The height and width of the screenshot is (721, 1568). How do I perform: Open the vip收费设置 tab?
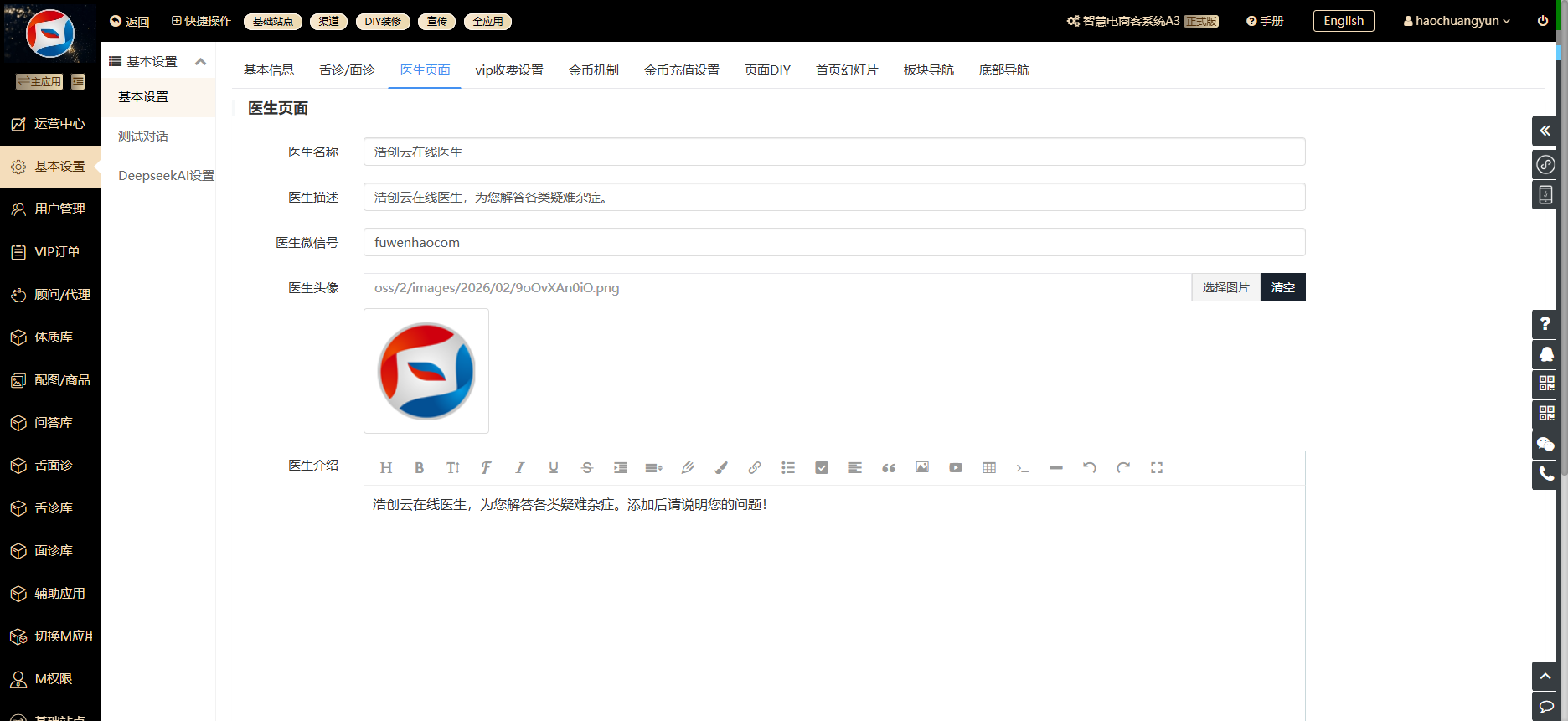tap(509, 70)
